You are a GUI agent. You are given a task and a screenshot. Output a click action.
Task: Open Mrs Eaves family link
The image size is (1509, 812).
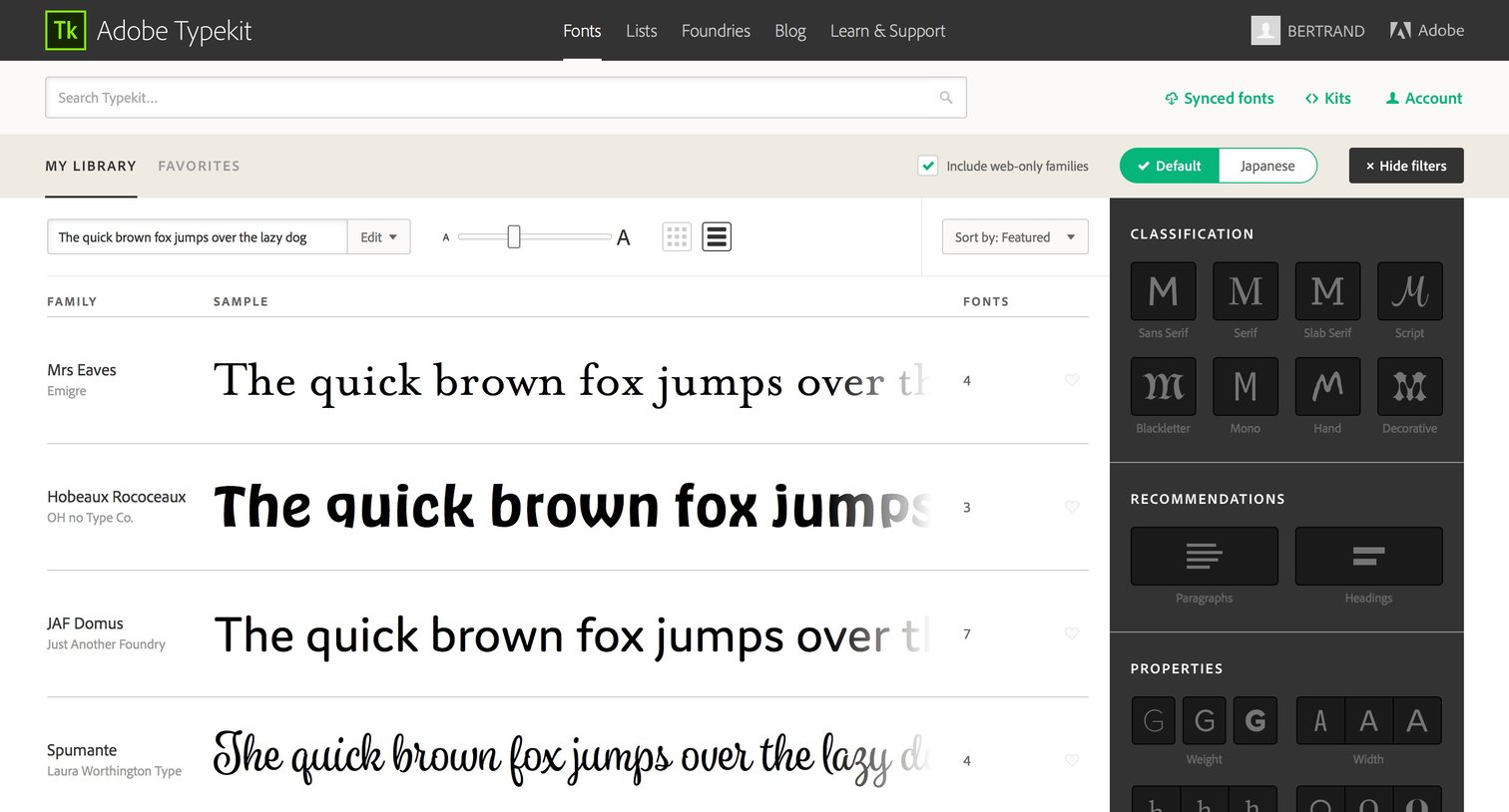click(x=82, y=370)
